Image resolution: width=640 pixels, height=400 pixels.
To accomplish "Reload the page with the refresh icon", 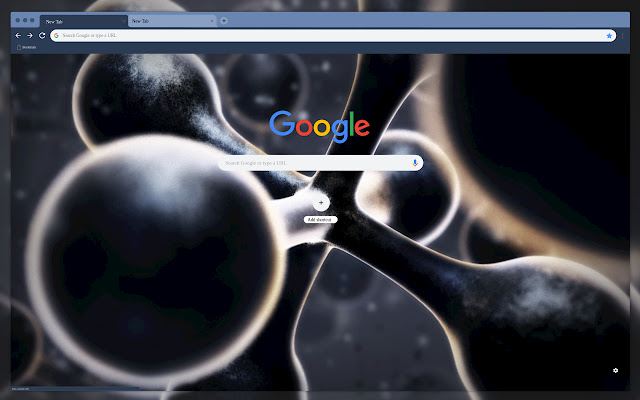I will tap(42, 36).
